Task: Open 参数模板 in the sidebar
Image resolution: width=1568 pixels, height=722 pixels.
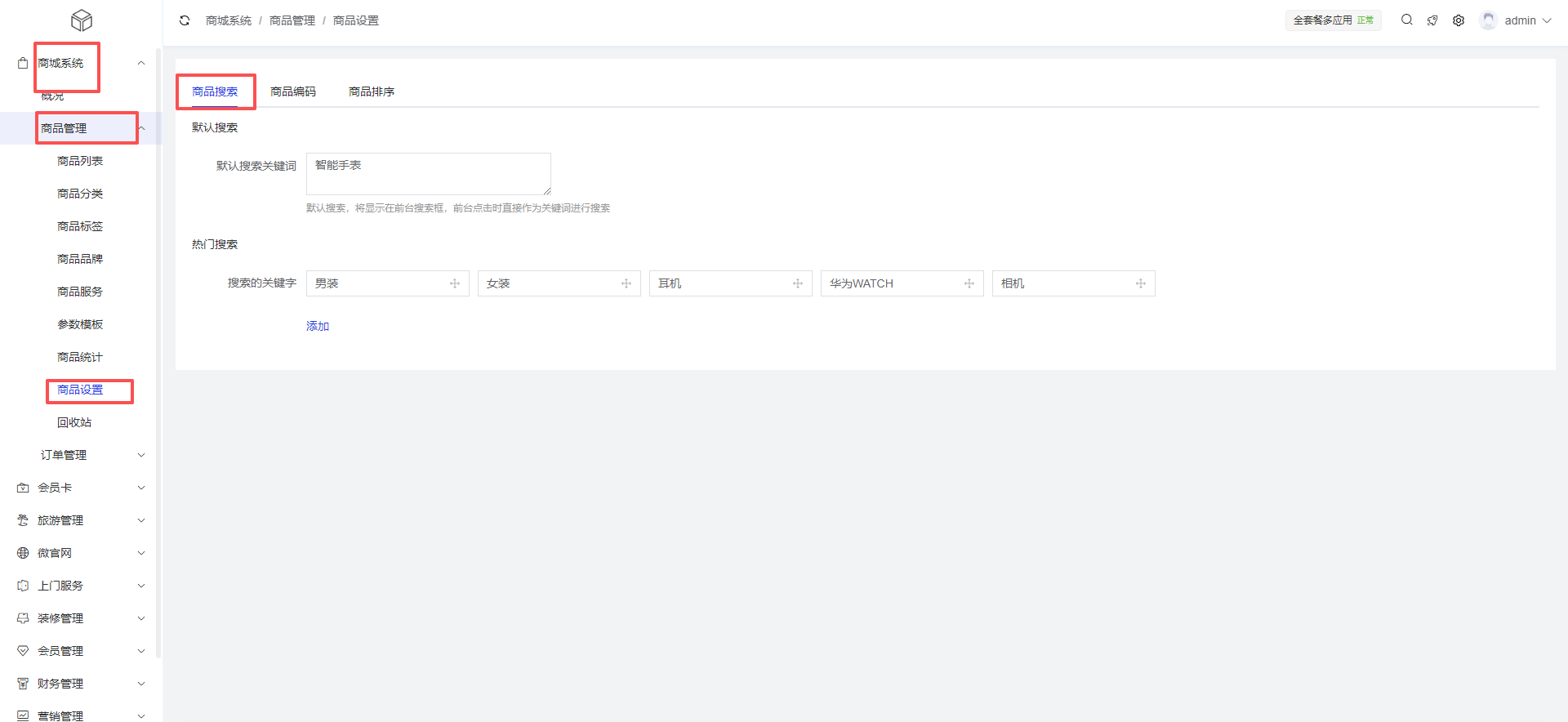Action: click(x=80, y=324)
